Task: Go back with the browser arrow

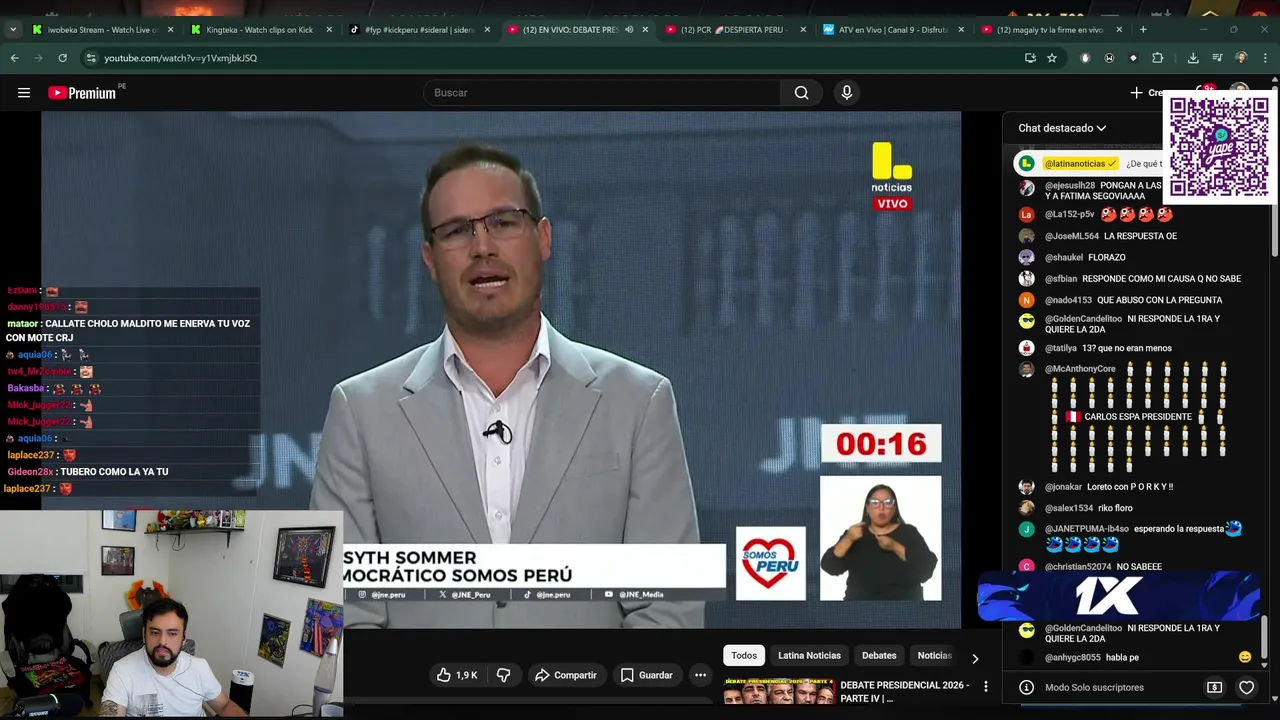Action: click(x=15, y=58)
